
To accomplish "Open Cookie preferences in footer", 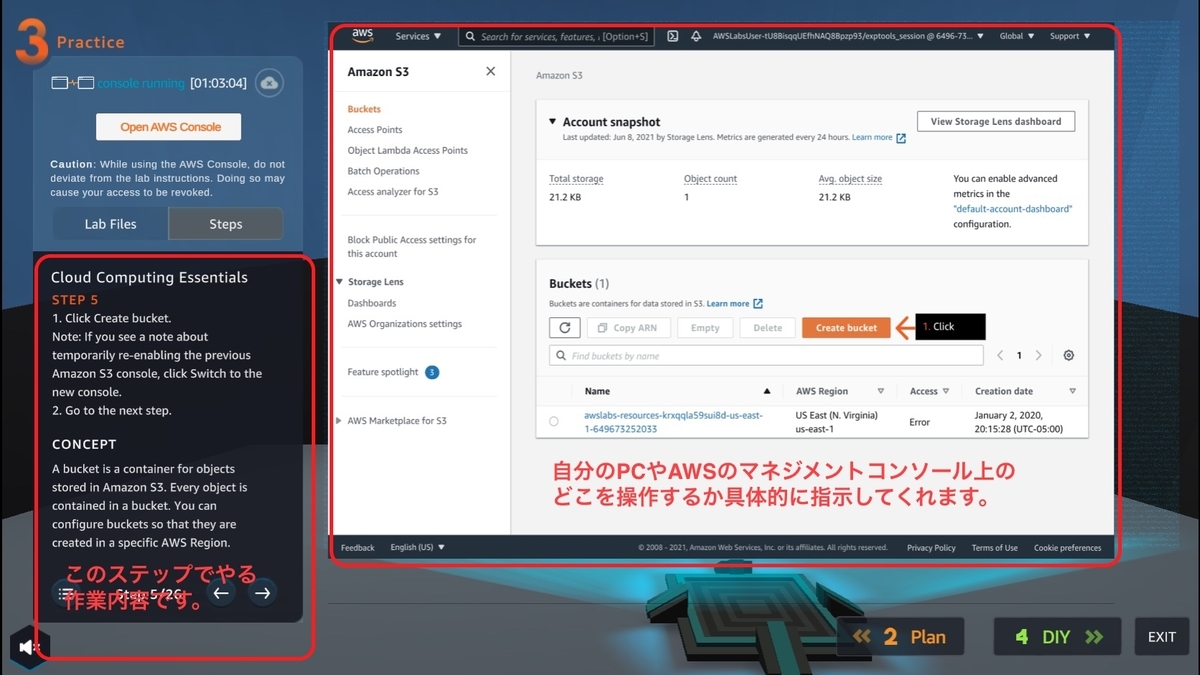I will (1067, 547).
